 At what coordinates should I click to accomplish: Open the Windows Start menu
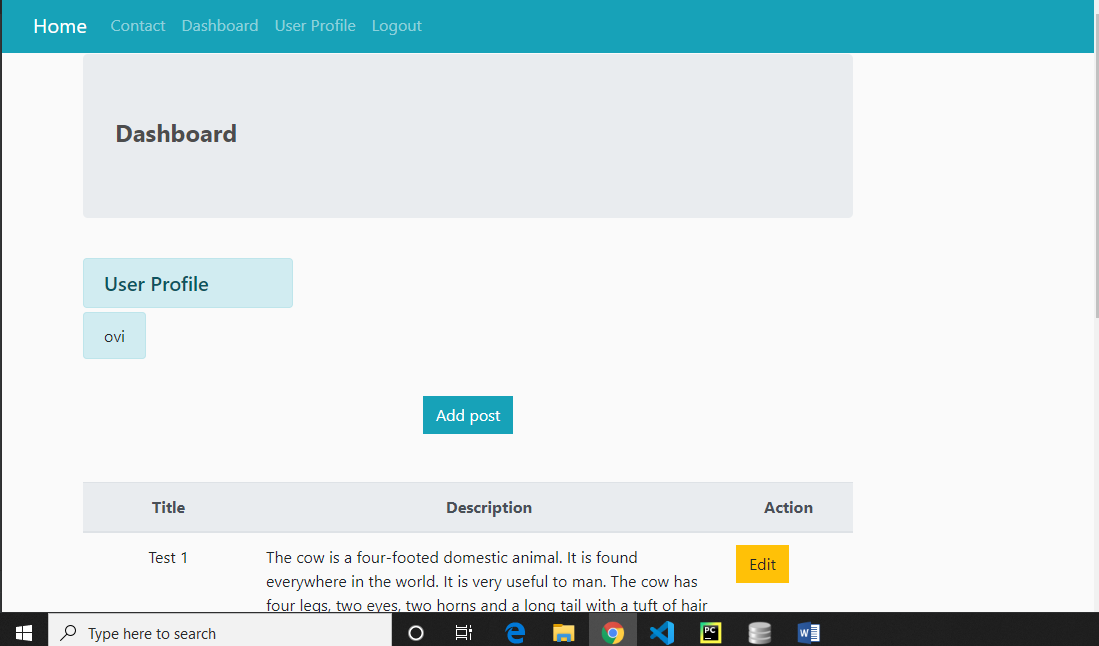(x=24, y=632)
